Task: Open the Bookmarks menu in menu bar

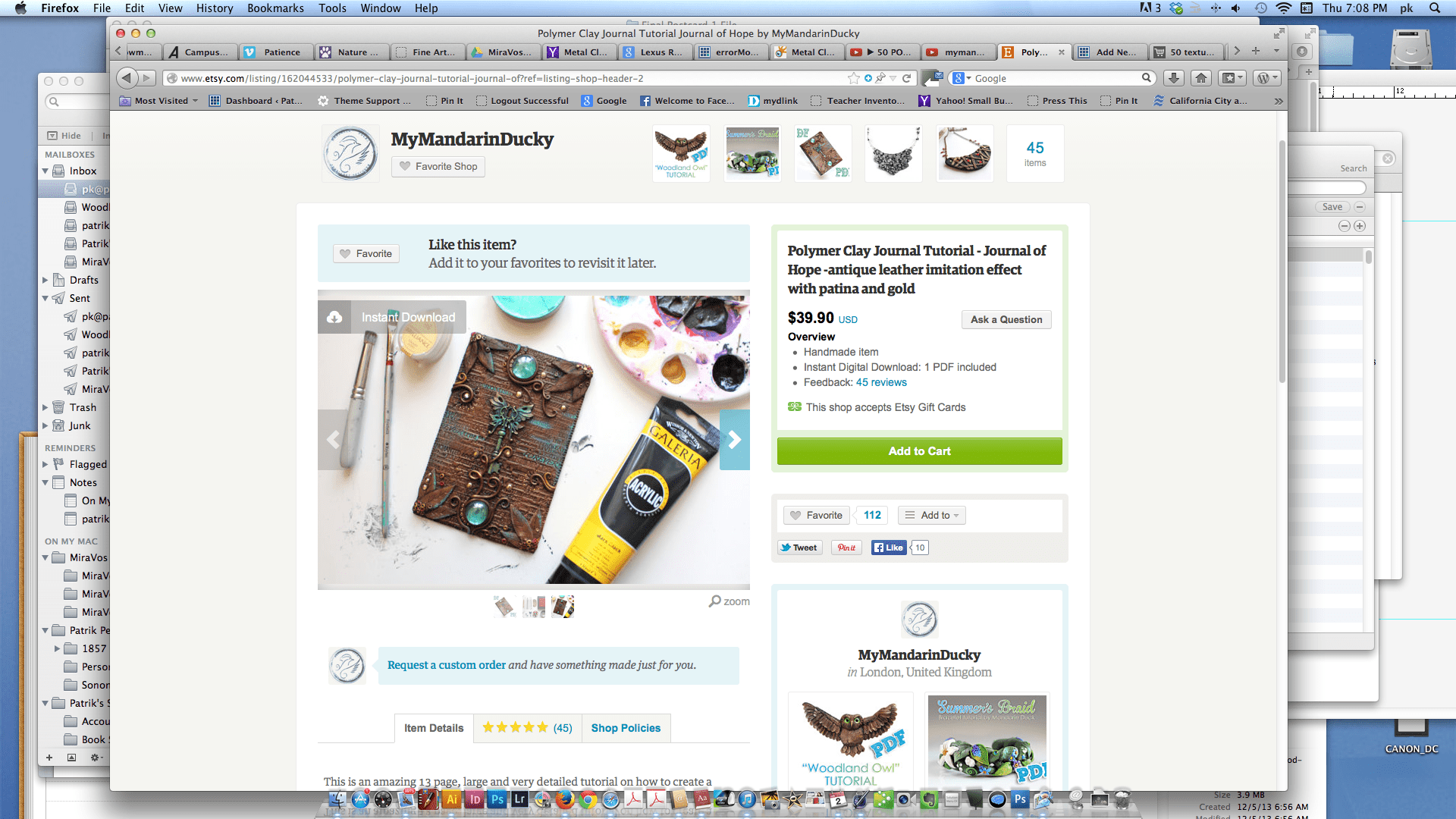Action: [x=275, y=8]
